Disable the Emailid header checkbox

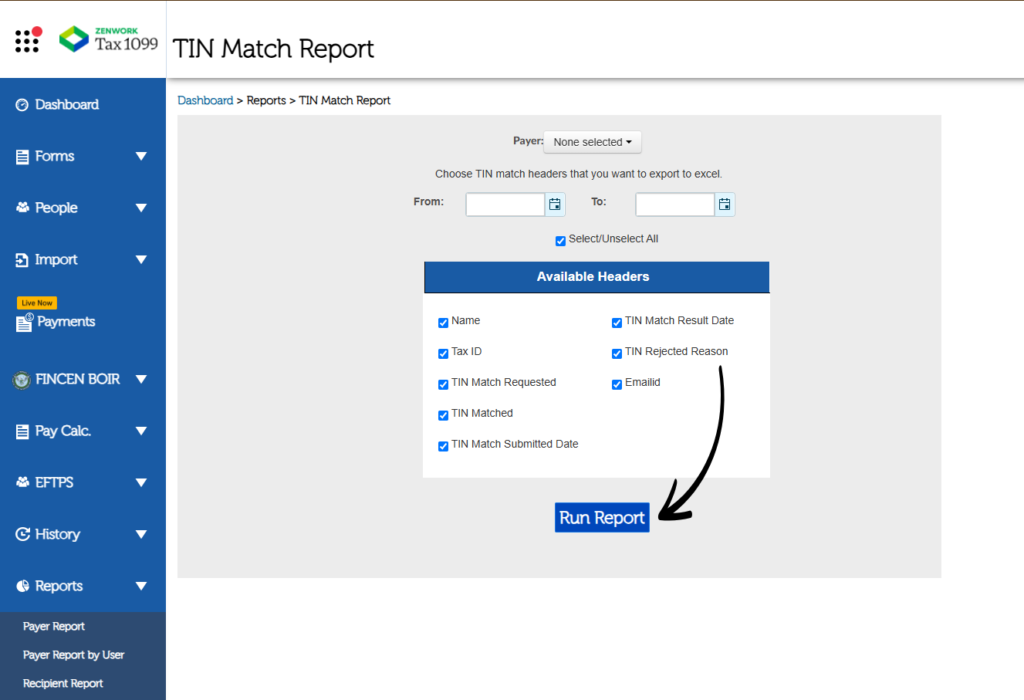pyautogui.click(x=617, y=384)
